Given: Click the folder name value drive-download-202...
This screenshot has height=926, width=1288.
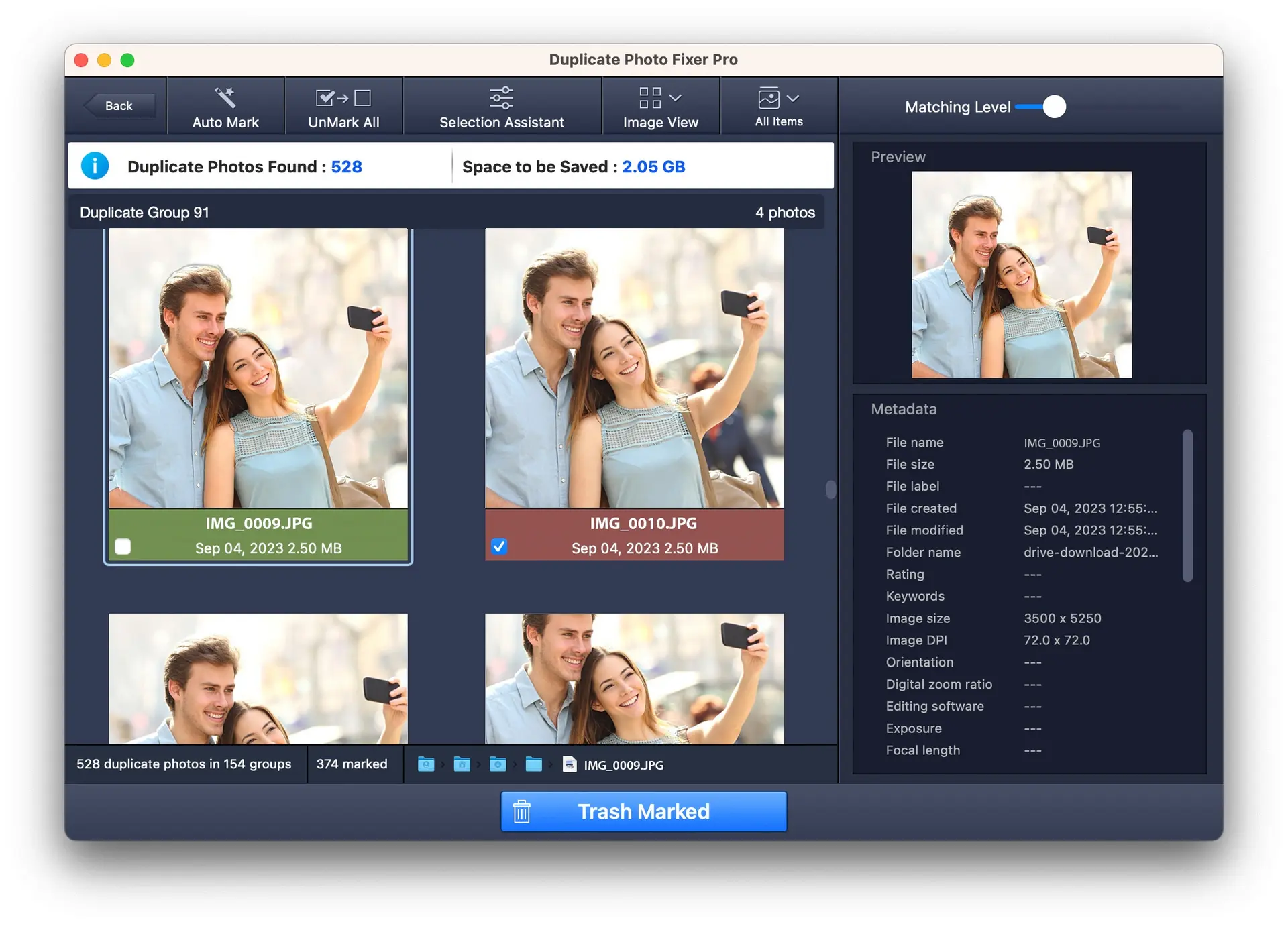Looking at the screenshot, I should tap(1090, 552).
